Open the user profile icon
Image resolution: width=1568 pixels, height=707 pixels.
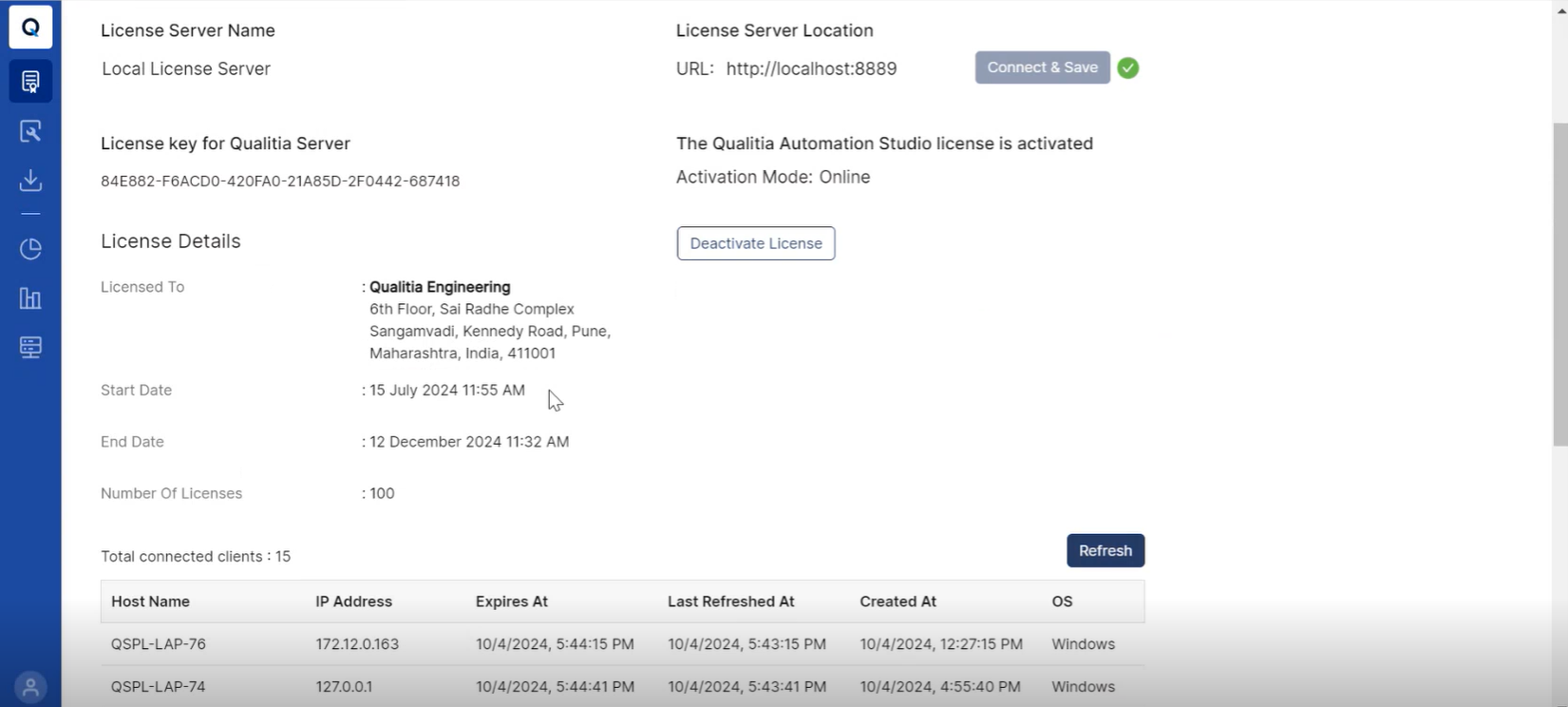30,687
